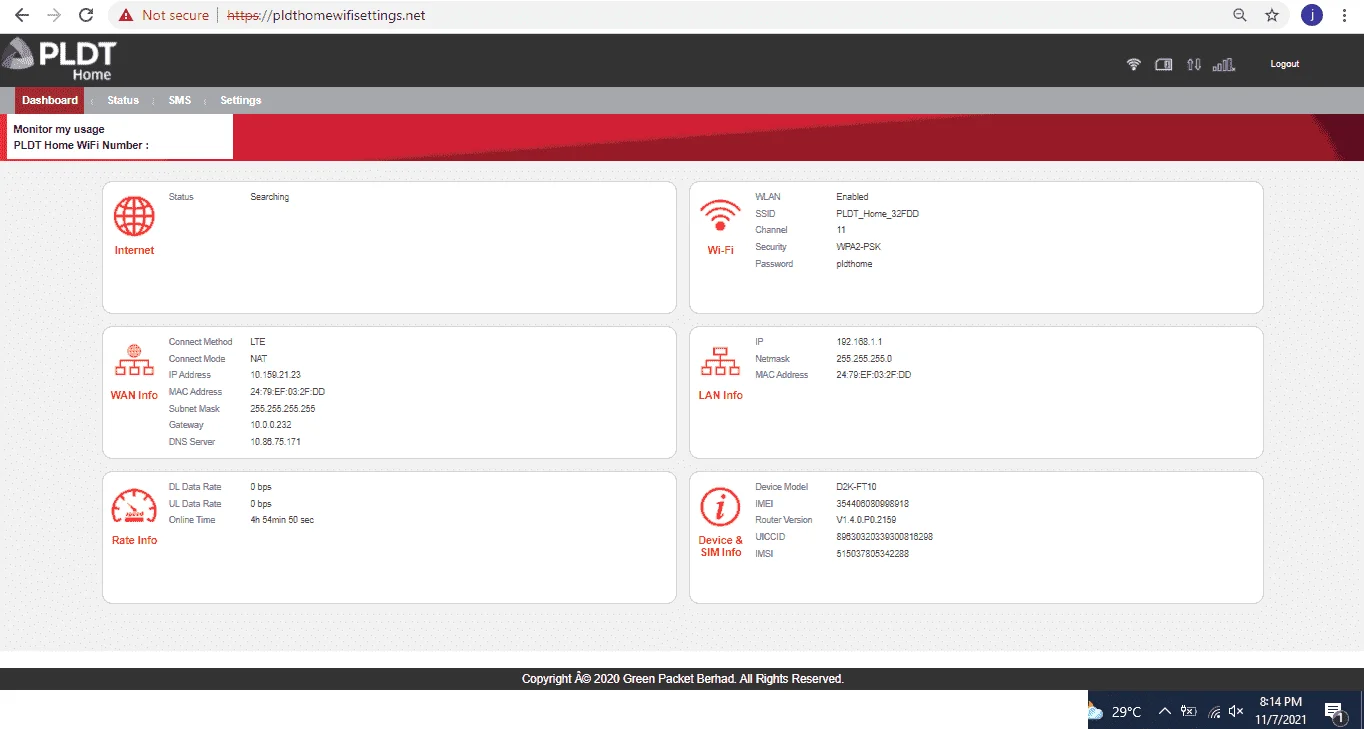Open the Dashboard tab
This screenshot has width=1364, height=729.
click(x=50, y=100)
